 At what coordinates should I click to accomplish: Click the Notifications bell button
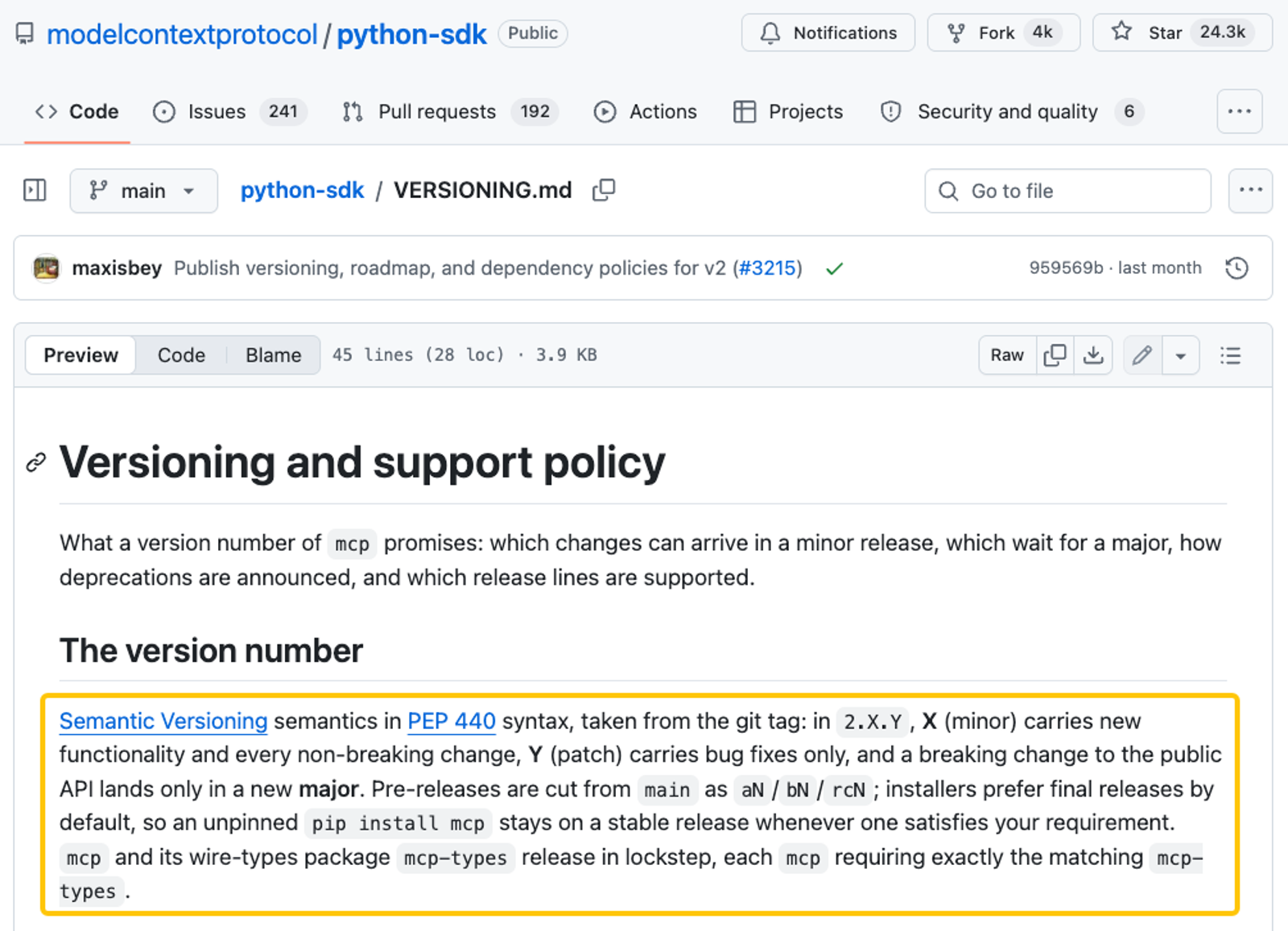(x=828, y=33)
